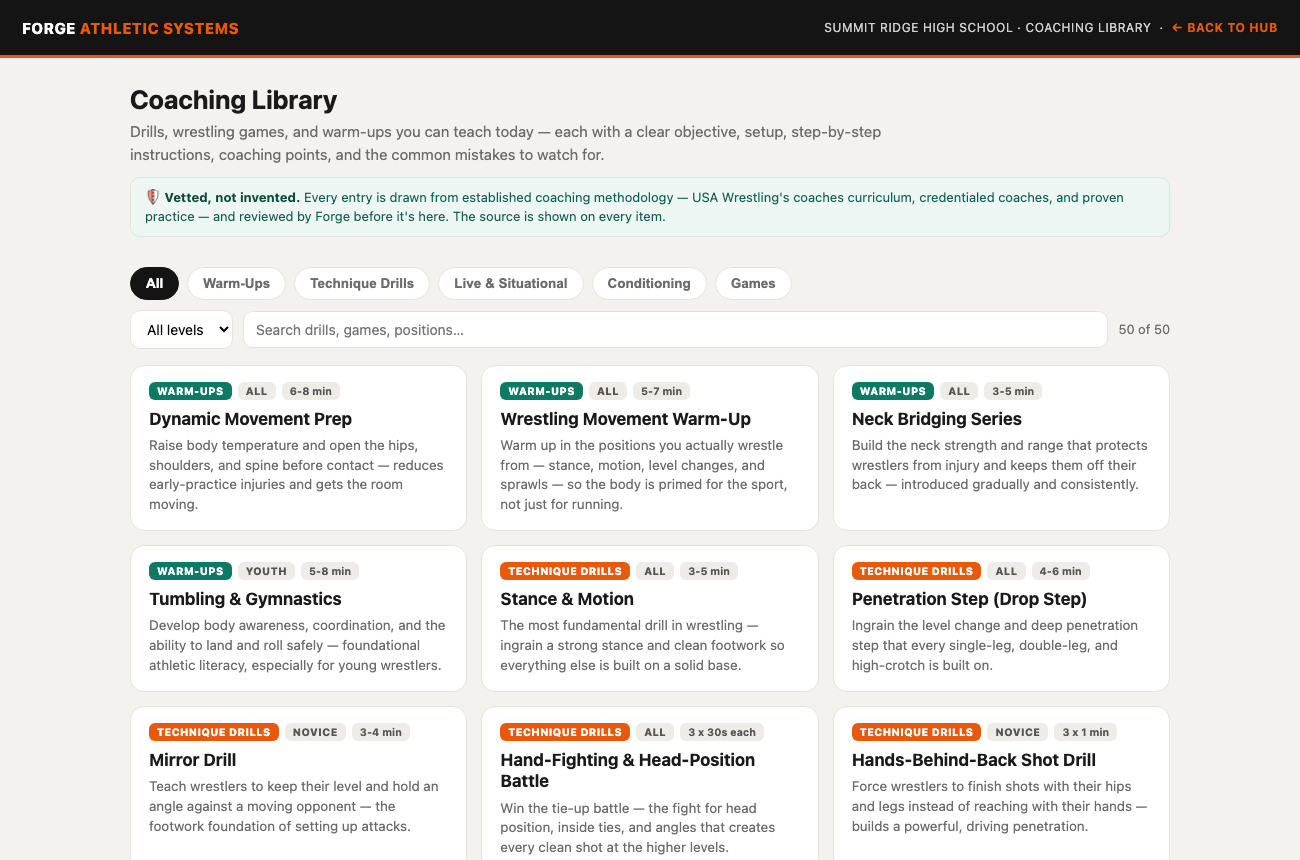Click the 6-8 min duration tag
This screenshot has width=1300, height=860.
pos(311,391)
